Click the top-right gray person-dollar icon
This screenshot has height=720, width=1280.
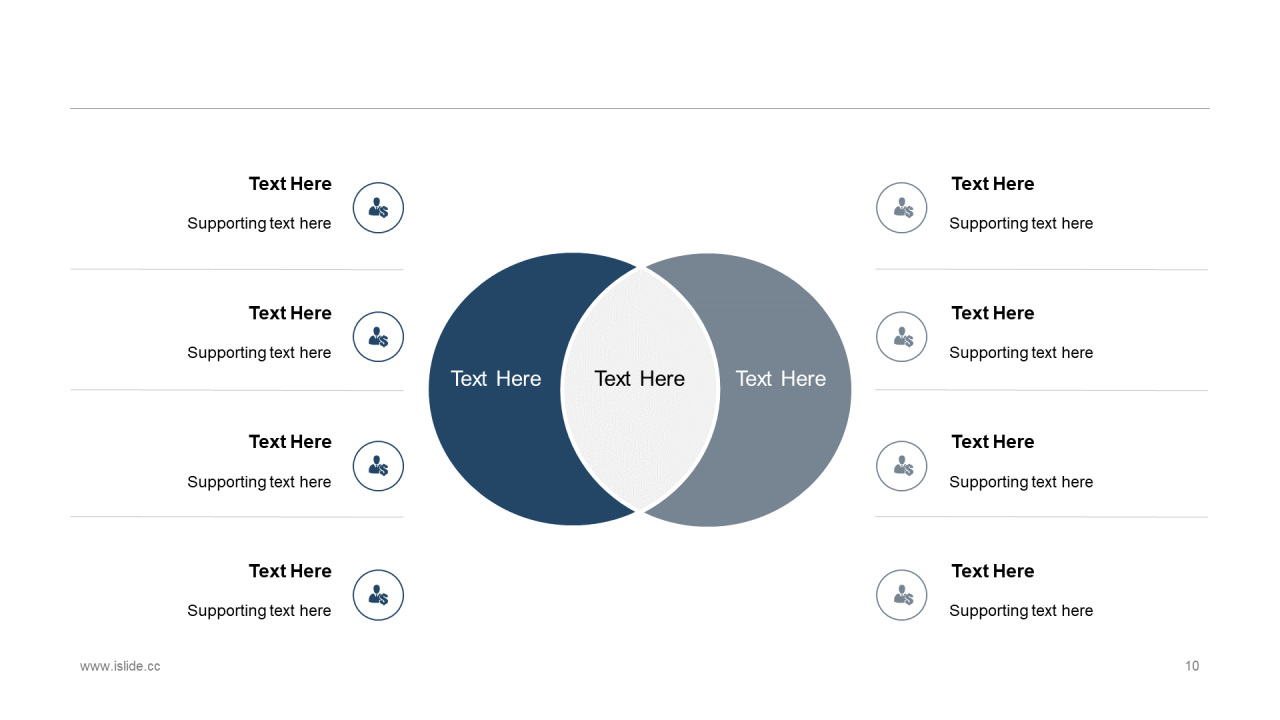click(902, 208)
